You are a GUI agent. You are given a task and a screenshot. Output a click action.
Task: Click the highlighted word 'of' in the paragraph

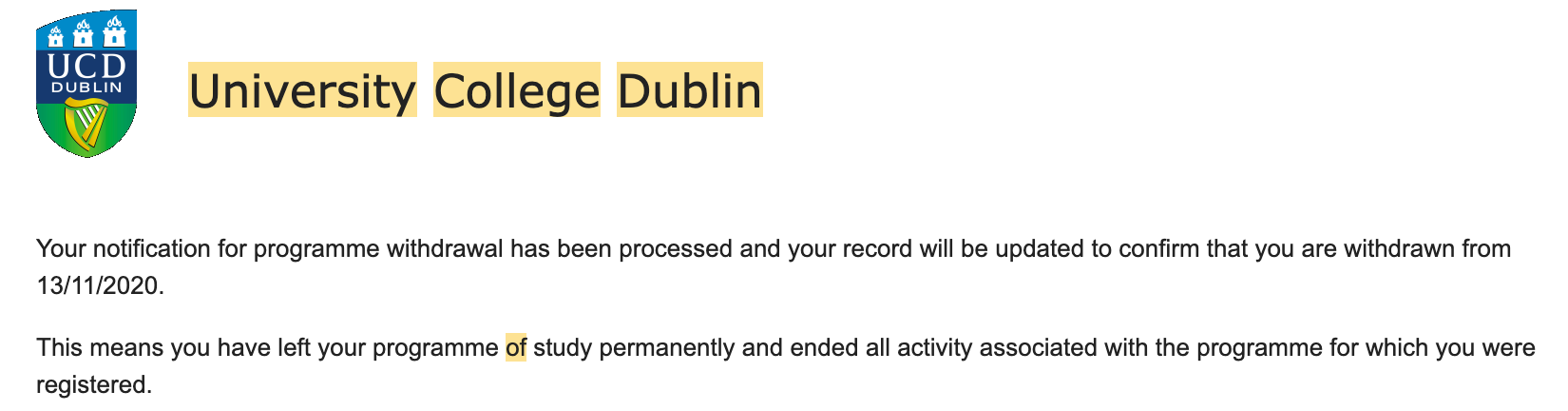pos(516,347)
